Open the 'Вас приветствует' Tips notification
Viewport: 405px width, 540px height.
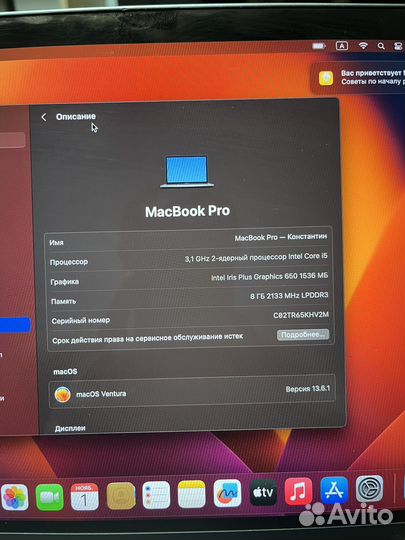coord(358,78)
